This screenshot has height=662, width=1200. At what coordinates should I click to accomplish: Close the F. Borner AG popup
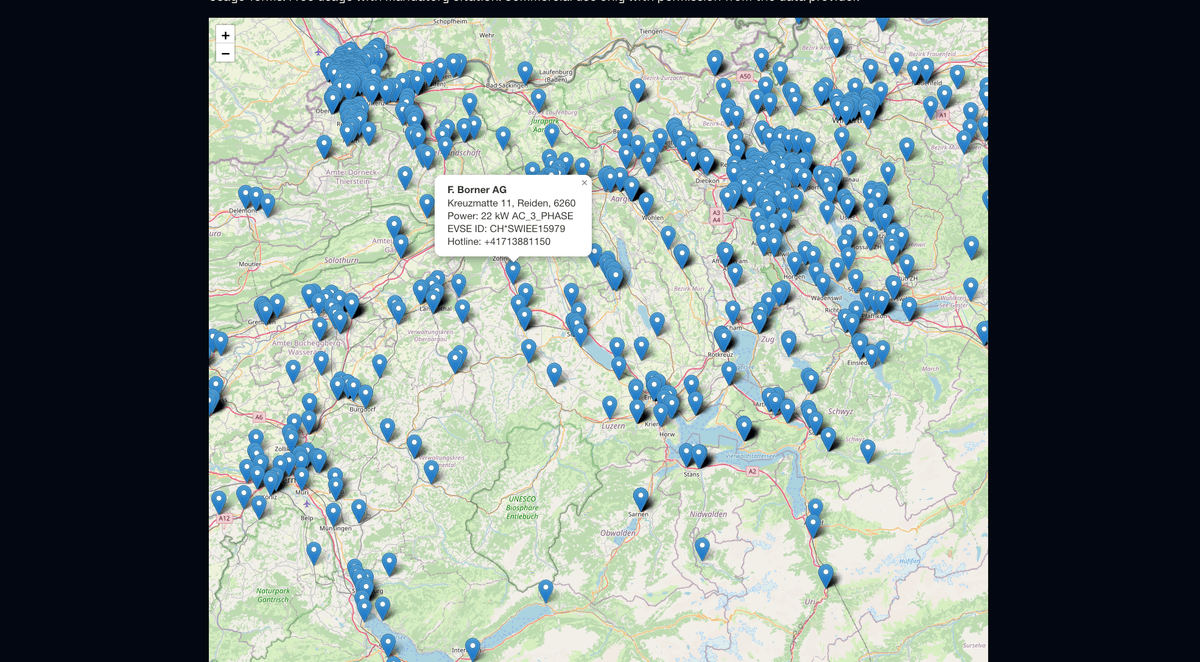583,182
